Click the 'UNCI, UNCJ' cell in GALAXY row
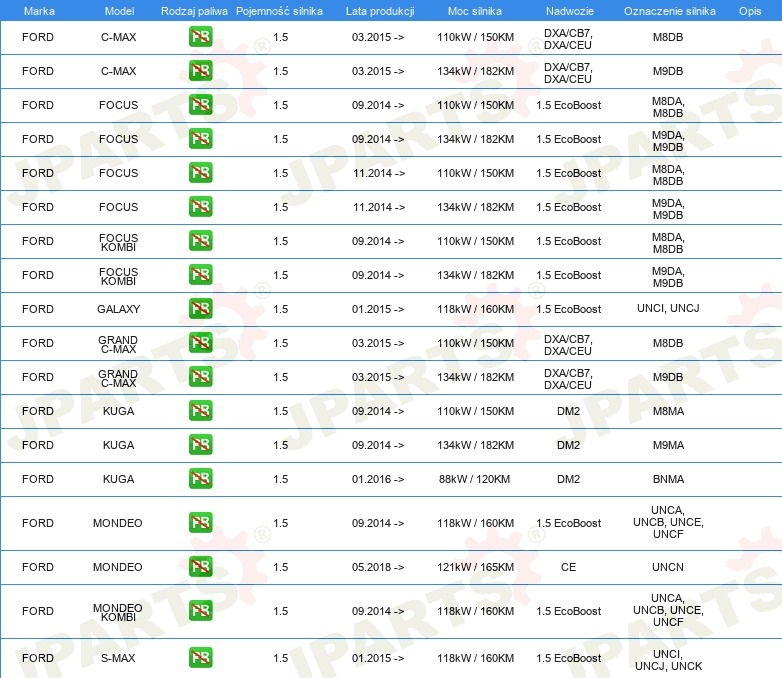782x678 pixels. [x=668, y=308]
